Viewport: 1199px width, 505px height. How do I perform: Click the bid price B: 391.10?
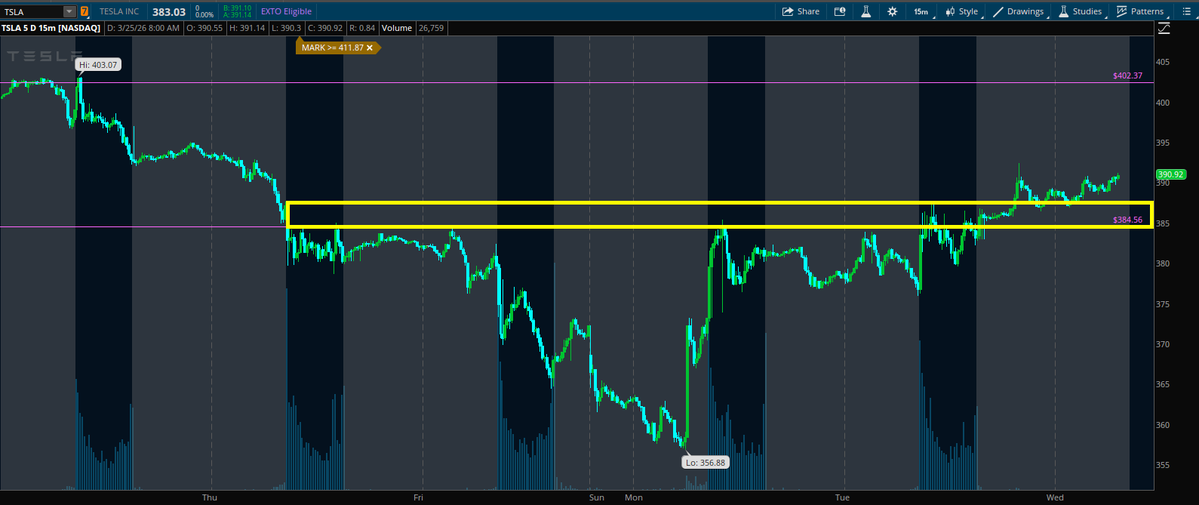coord(236,8)
